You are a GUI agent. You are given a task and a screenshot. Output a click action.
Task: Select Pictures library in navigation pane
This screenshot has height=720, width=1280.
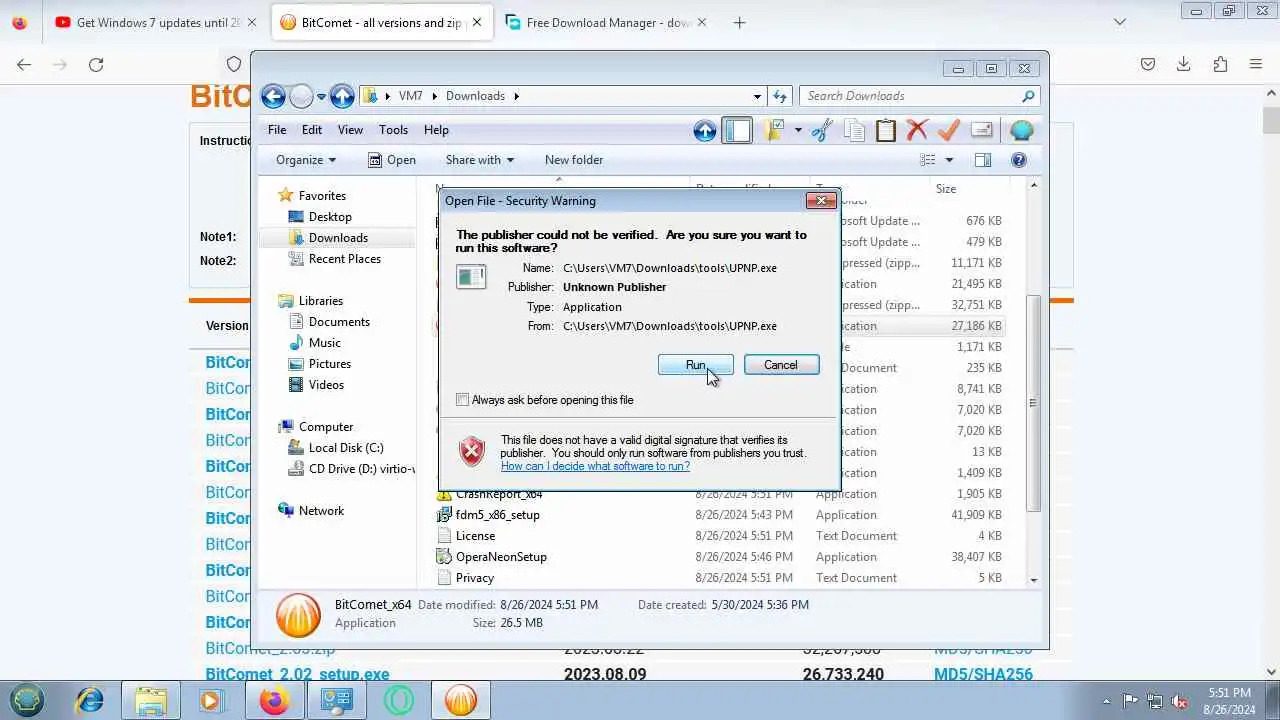point(330,364)
